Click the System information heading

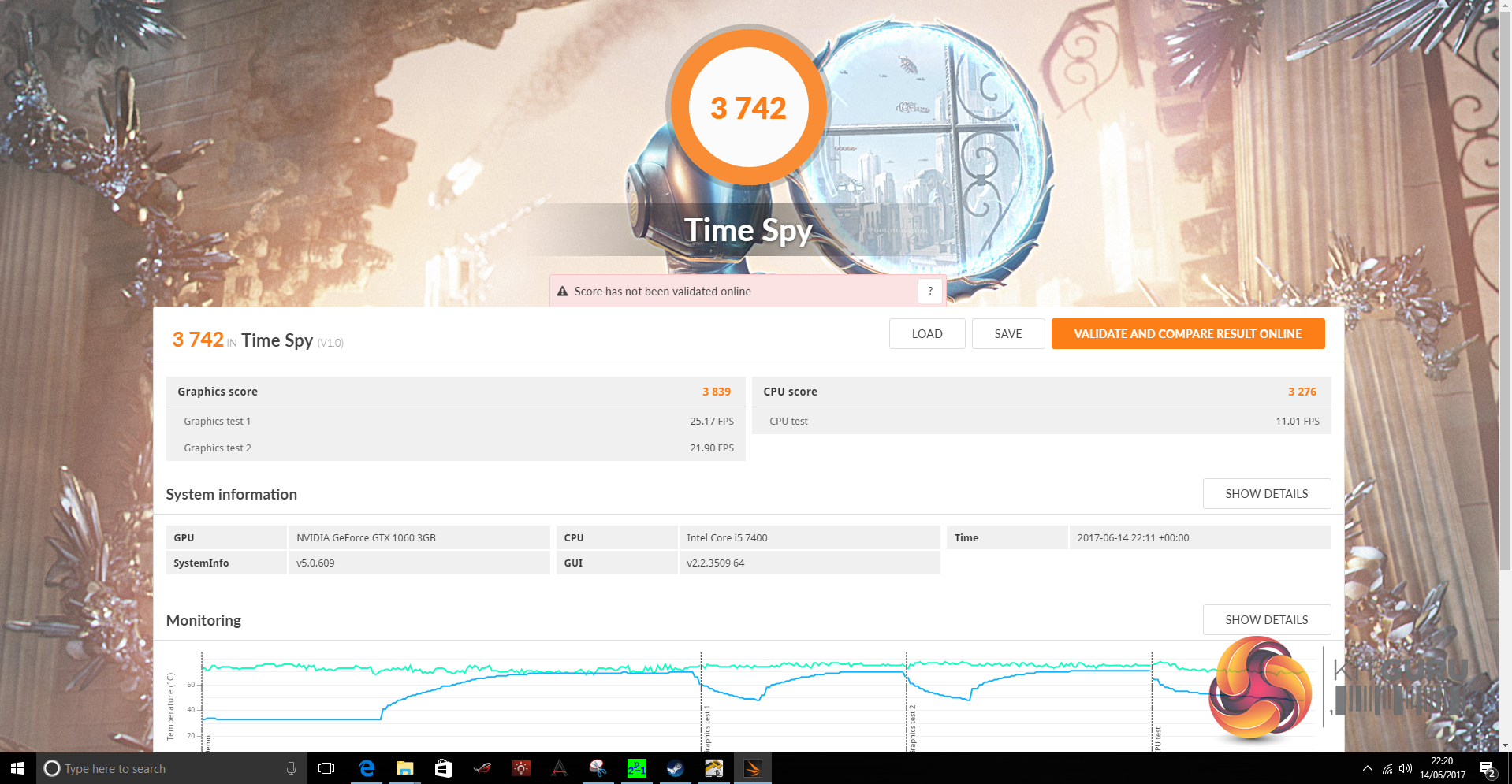point(231,494)
